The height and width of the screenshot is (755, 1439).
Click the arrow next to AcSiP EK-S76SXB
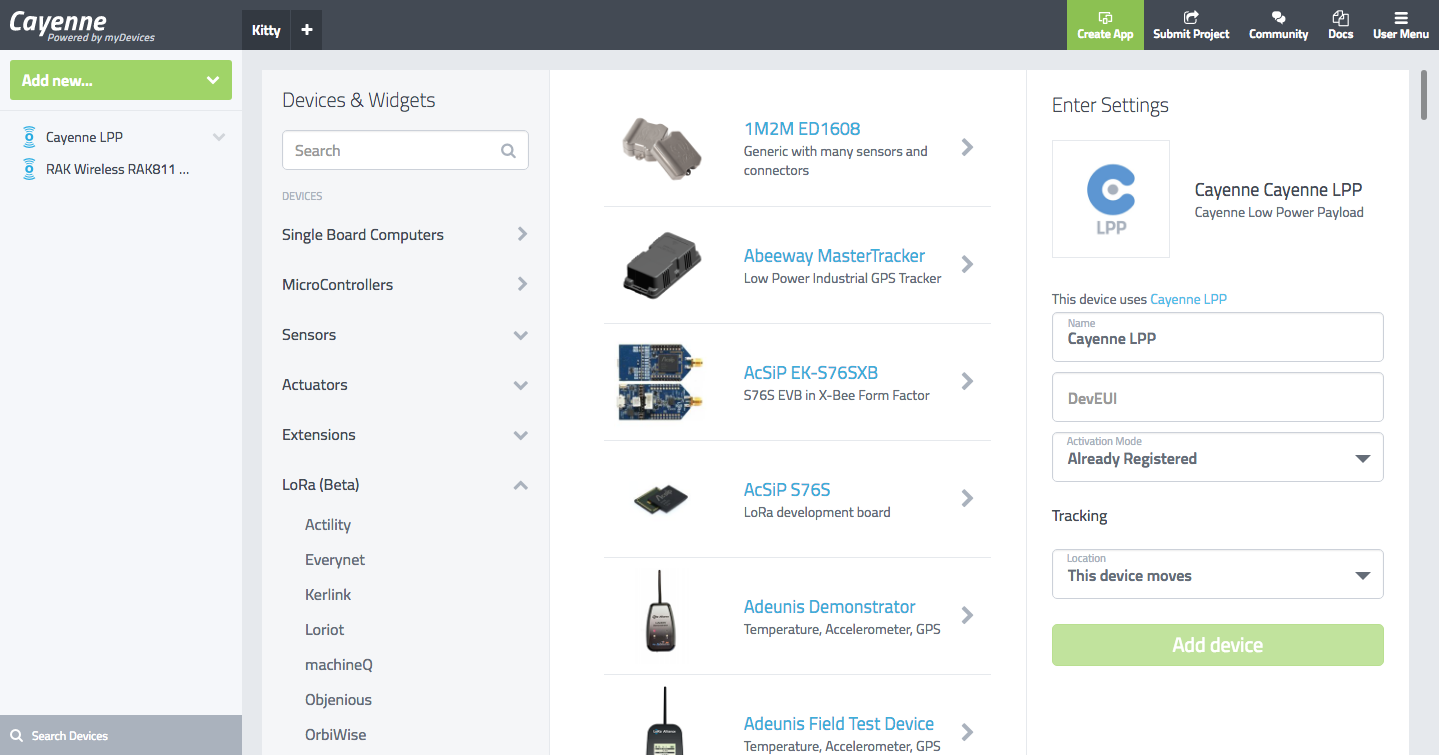pos(967,381)
